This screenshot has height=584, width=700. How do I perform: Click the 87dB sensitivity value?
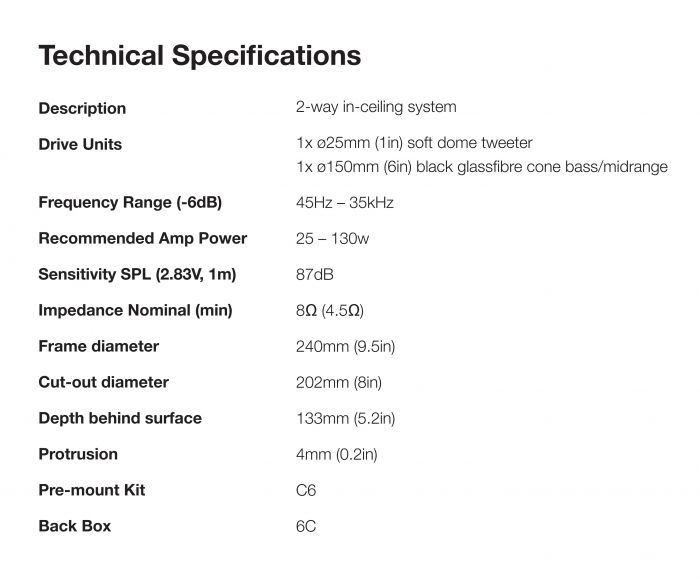coord(316,274)
